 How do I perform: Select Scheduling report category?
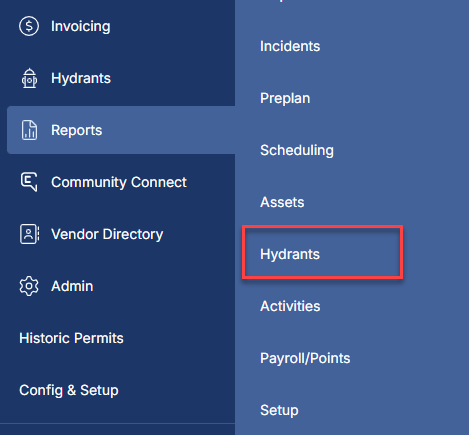[x=297, y=150]
